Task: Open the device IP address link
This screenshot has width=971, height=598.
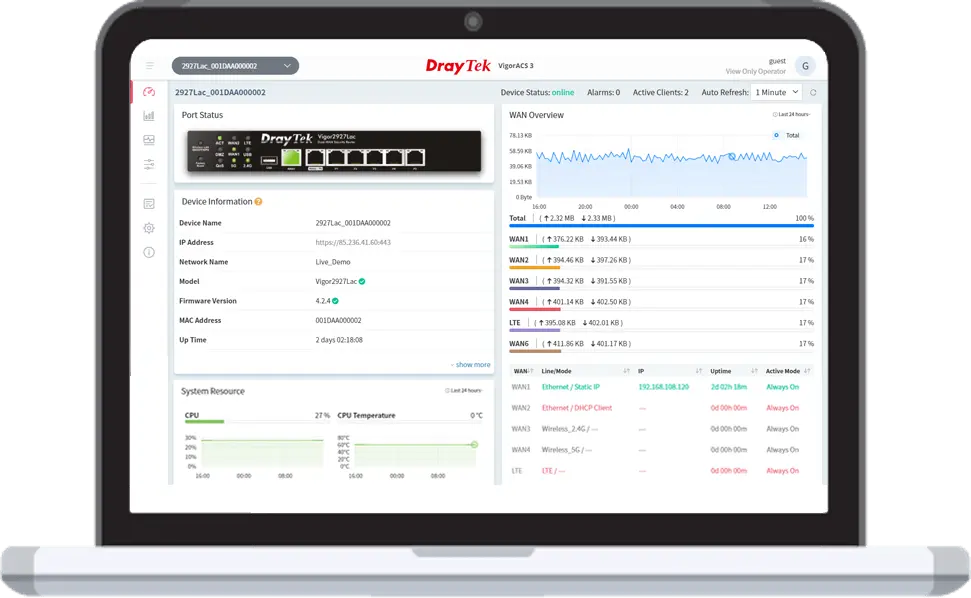Action: tap(353, 242)
